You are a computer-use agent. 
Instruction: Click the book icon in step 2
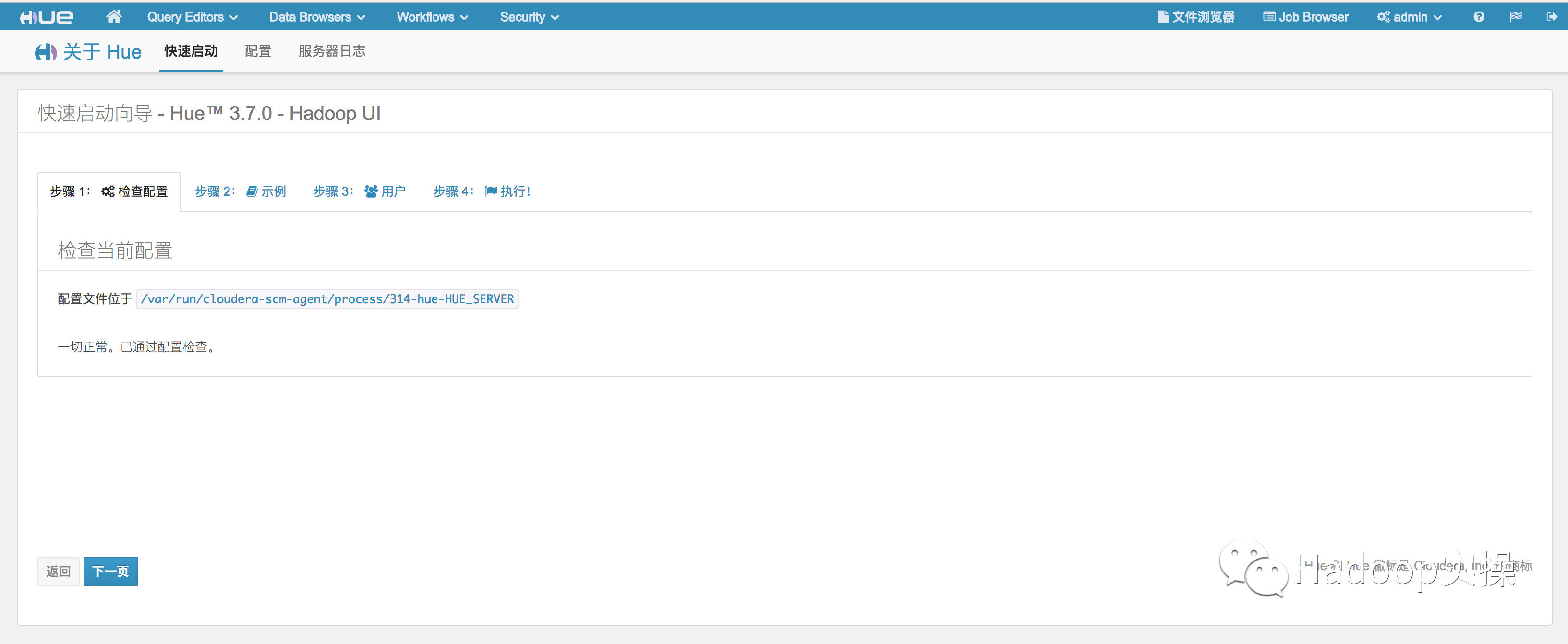pyautogui.click(x=252, y=191)
